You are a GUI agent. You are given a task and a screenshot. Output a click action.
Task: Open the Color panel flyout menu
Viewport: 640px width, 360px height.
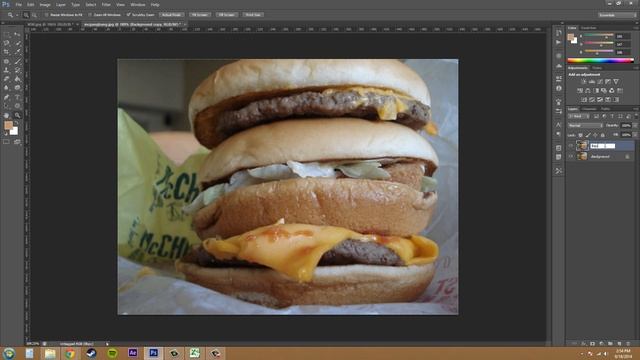point(636,28)
